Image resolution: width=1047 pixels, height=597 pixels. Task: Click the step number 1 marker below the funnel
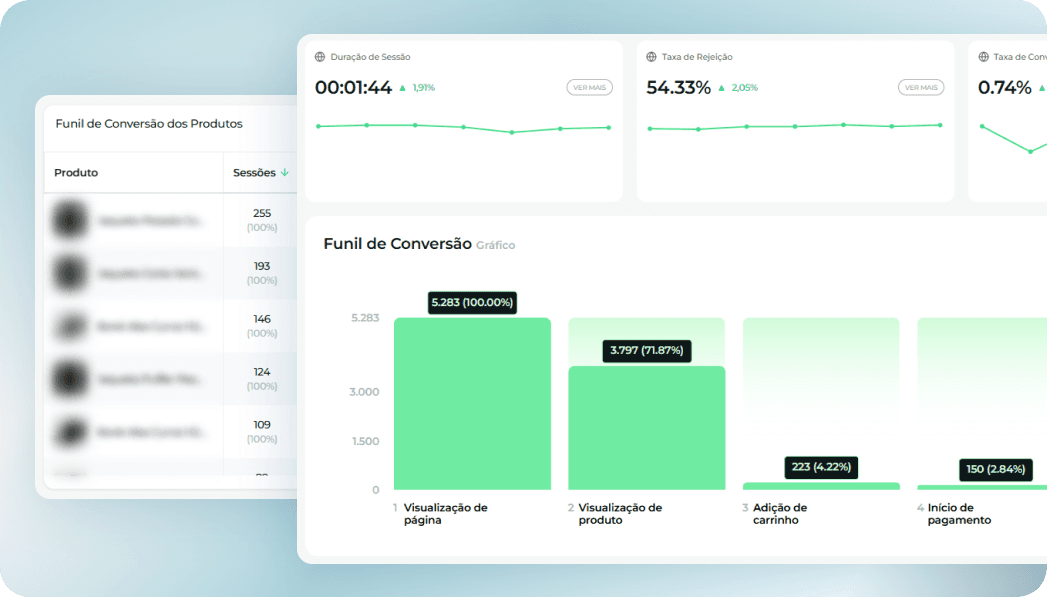click(x=395, y=508)
